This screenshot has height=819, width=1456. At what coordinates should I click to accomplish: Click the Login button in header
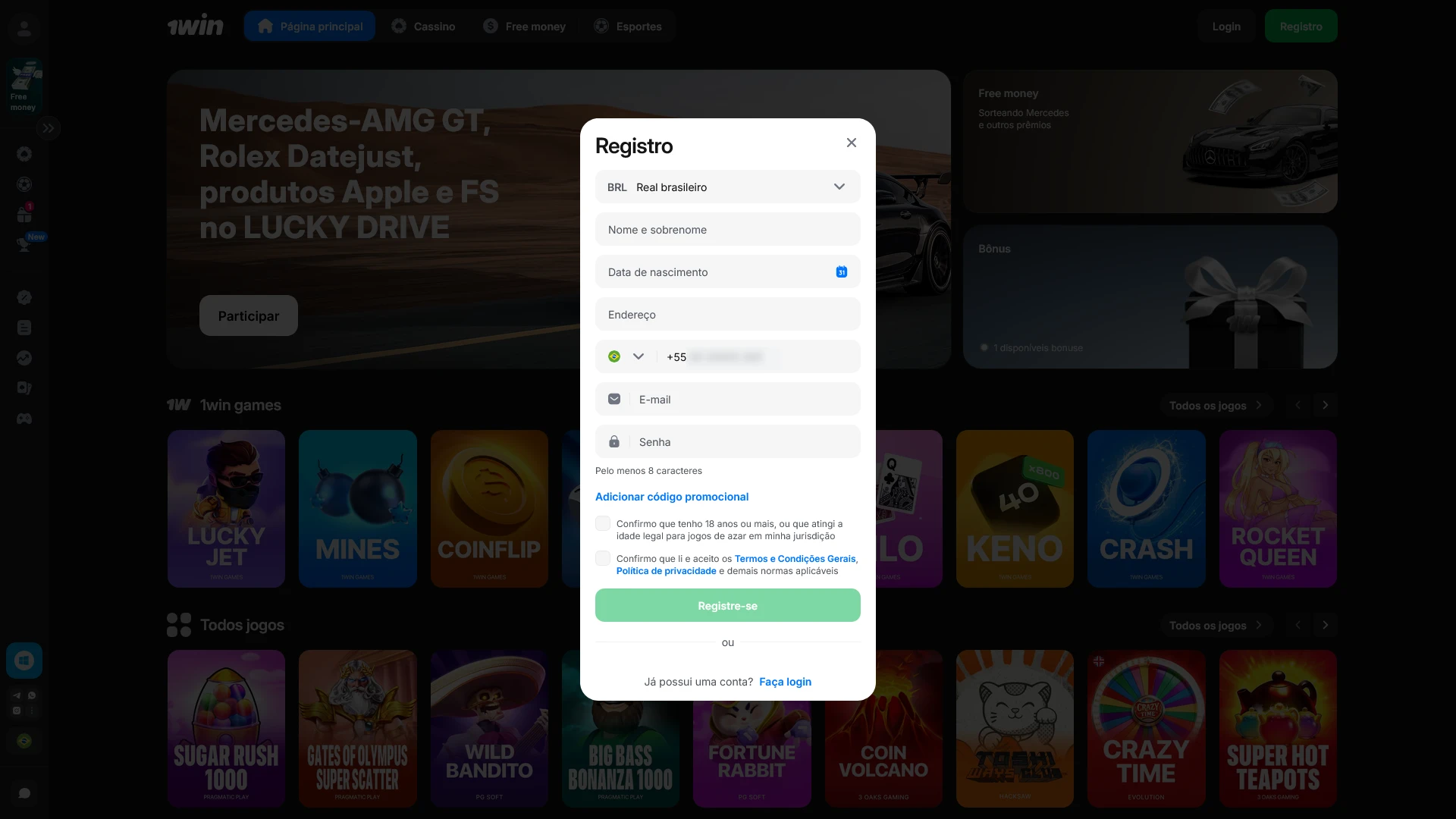1226,27
